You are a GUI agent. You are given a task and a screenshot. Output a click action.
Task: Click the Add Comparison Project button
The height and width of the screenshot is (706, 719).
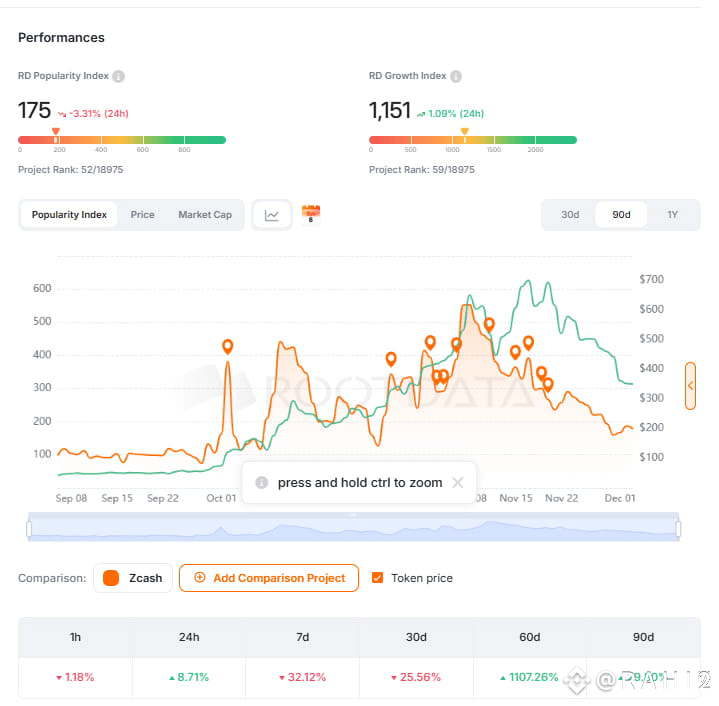268,578
